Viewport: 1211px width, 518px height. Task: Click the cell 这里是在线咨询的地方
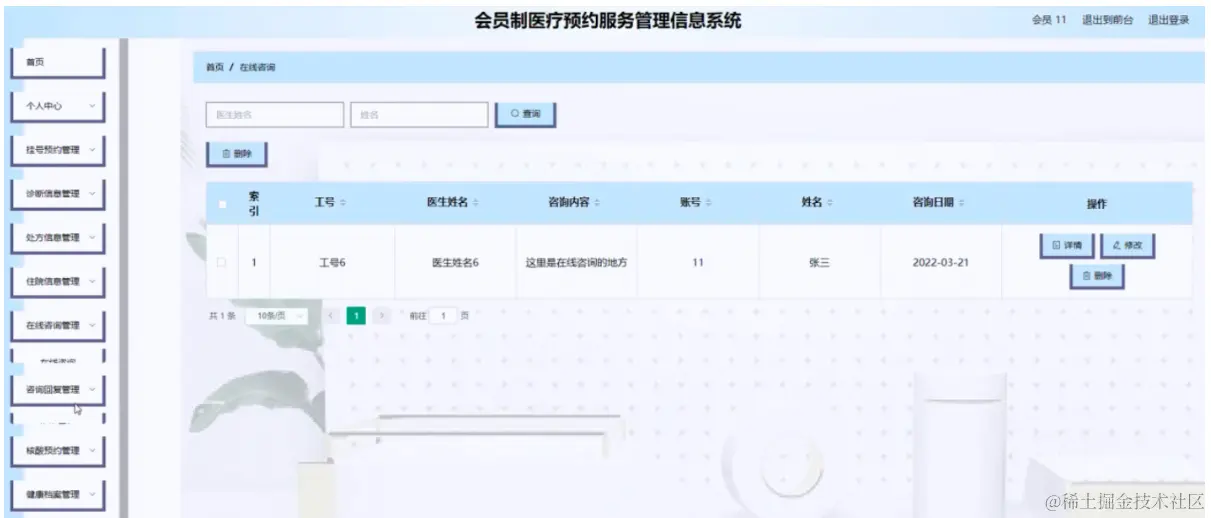[576, 263]
